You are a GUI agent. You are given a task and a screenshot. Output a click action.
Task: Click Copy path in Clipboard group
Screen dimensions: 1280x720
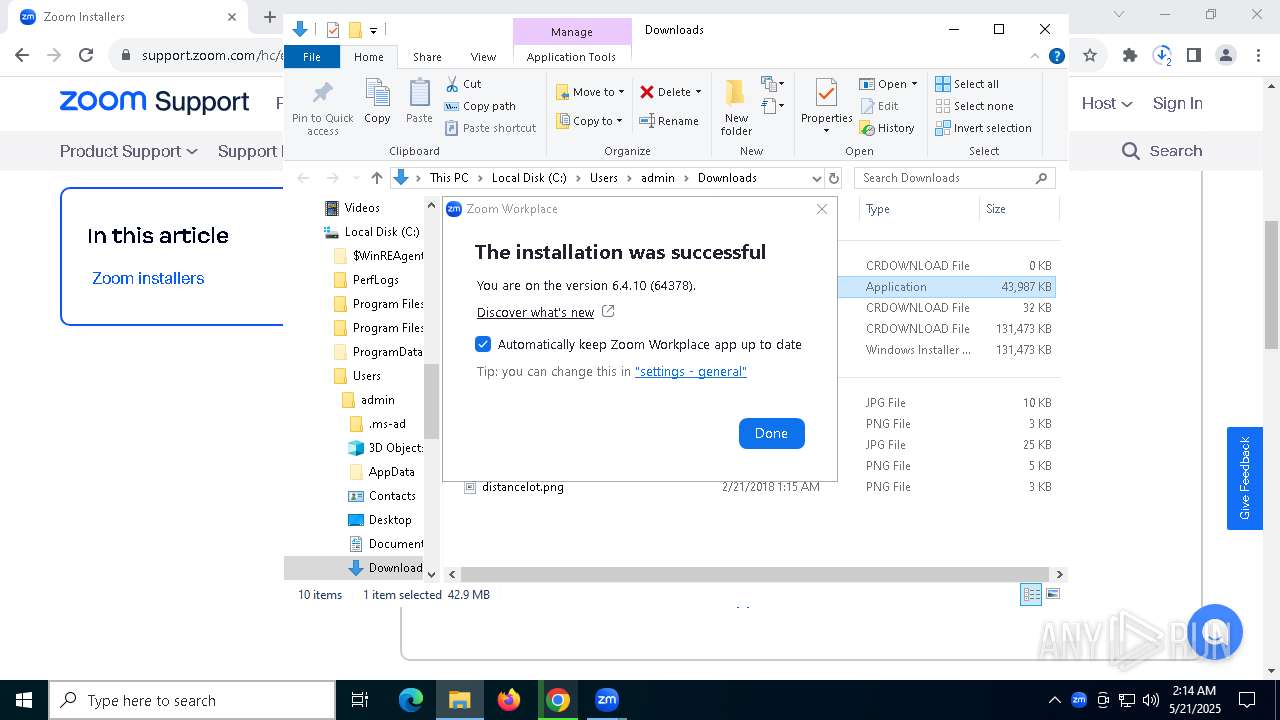coord(480,106)
